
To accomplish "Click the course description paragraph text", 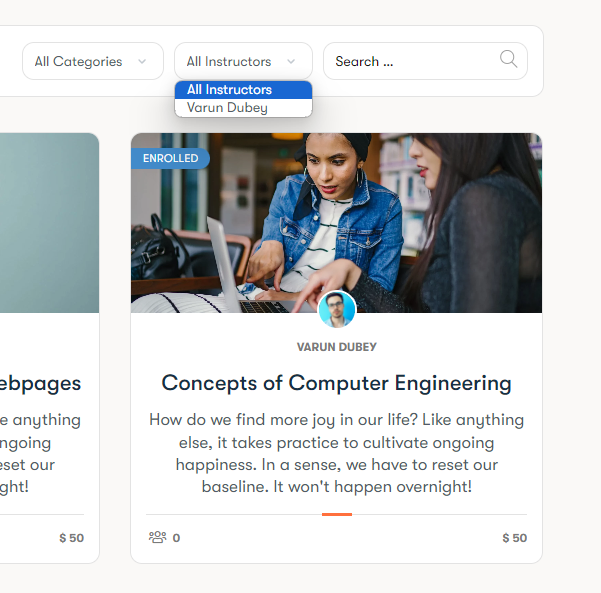I will click(336, 453).
